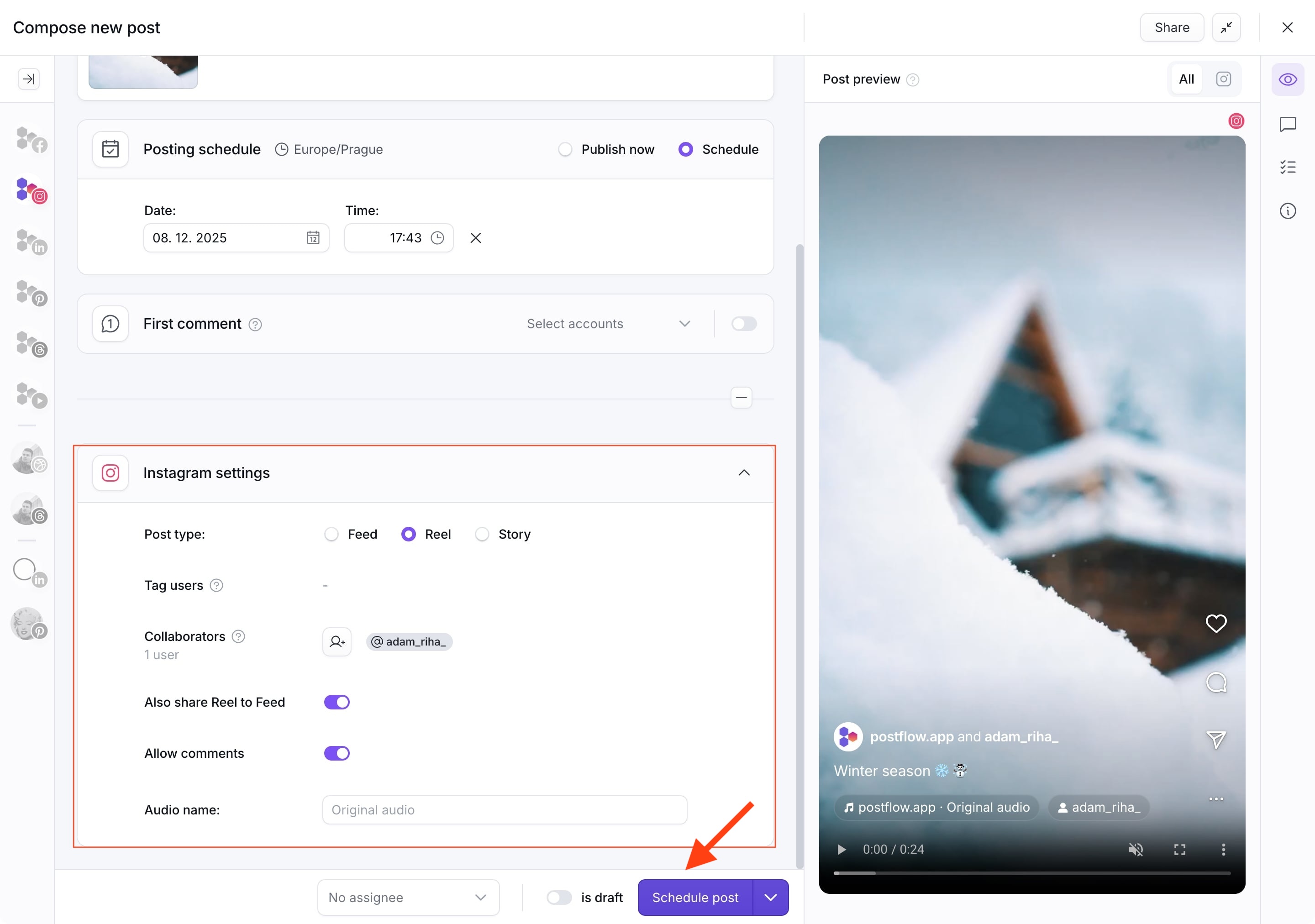Switch preview to the All tab
The width and height of the screenshot is (1315, 924).
click(1186, 79)
